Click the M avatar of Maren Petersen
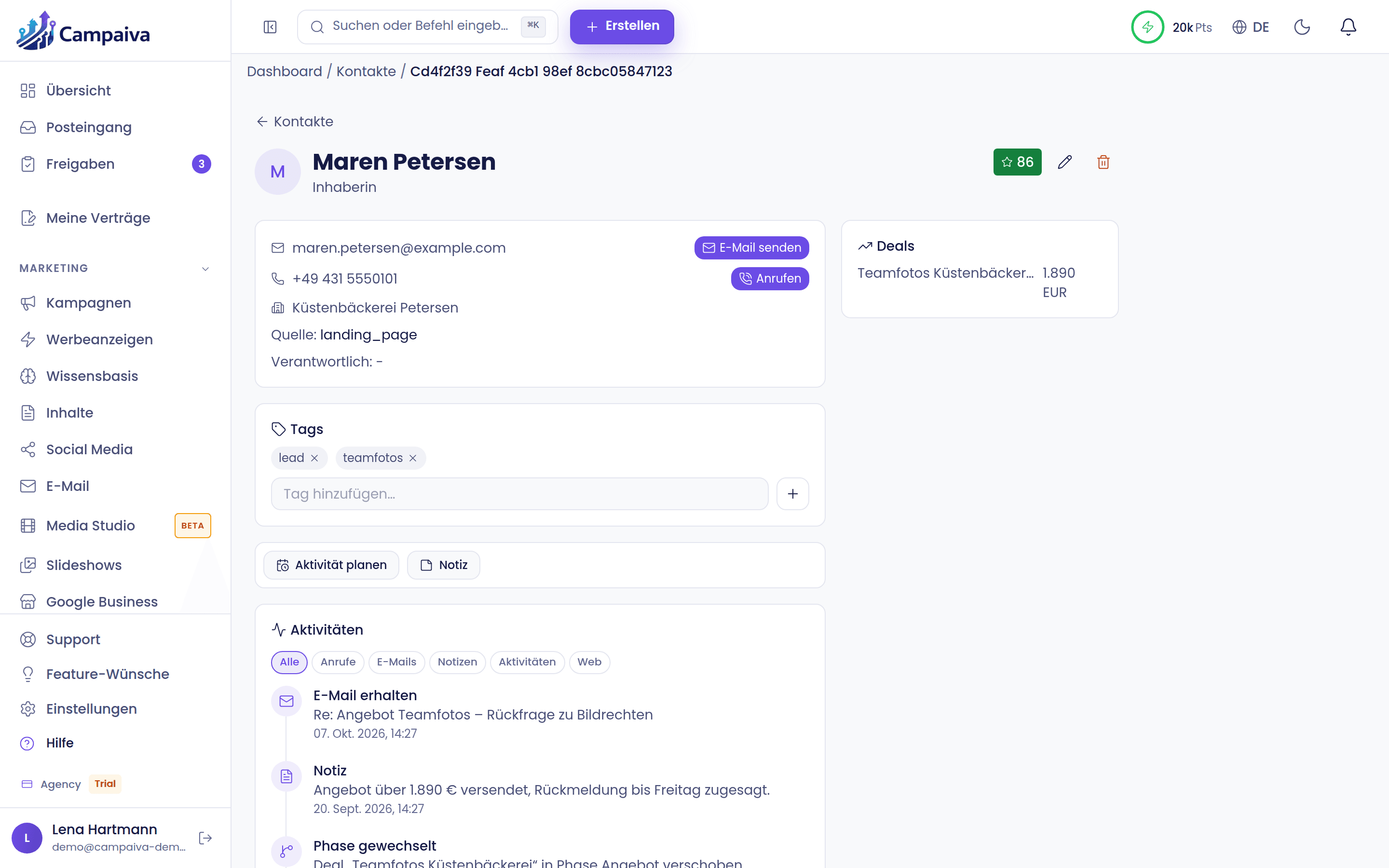Image resolution: width=1389 pixels, height=868 pixels. click(x=278, y=172)
